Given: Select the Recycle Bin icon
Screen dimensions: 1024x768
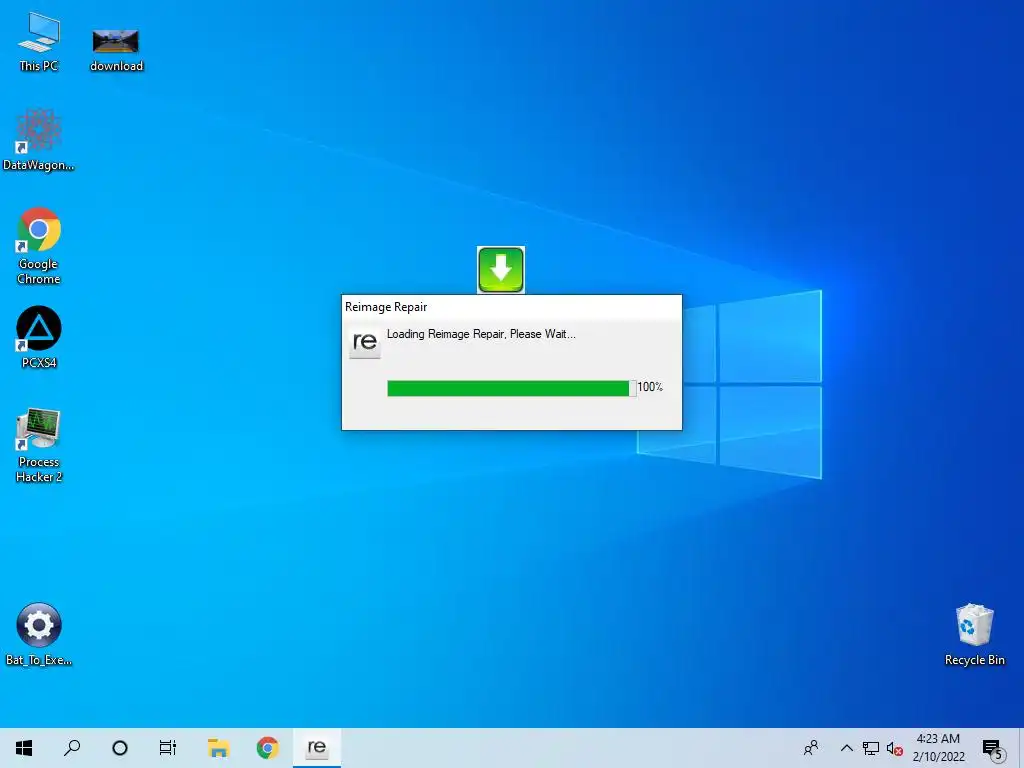Looking at the screenshot, I should coord(974,634).
